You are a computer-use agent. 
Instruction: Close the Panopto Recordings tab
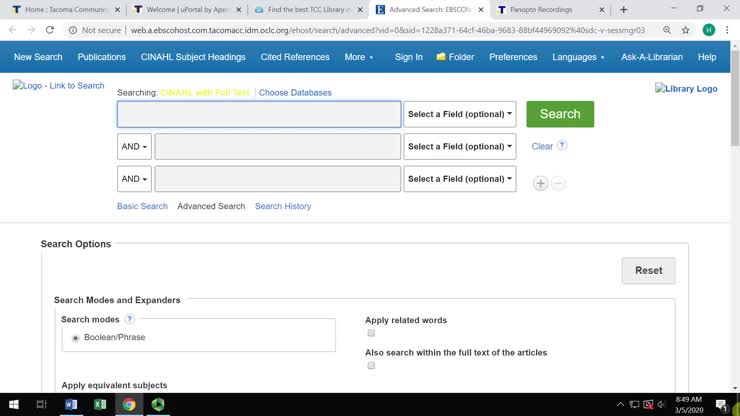coord(602,9)
